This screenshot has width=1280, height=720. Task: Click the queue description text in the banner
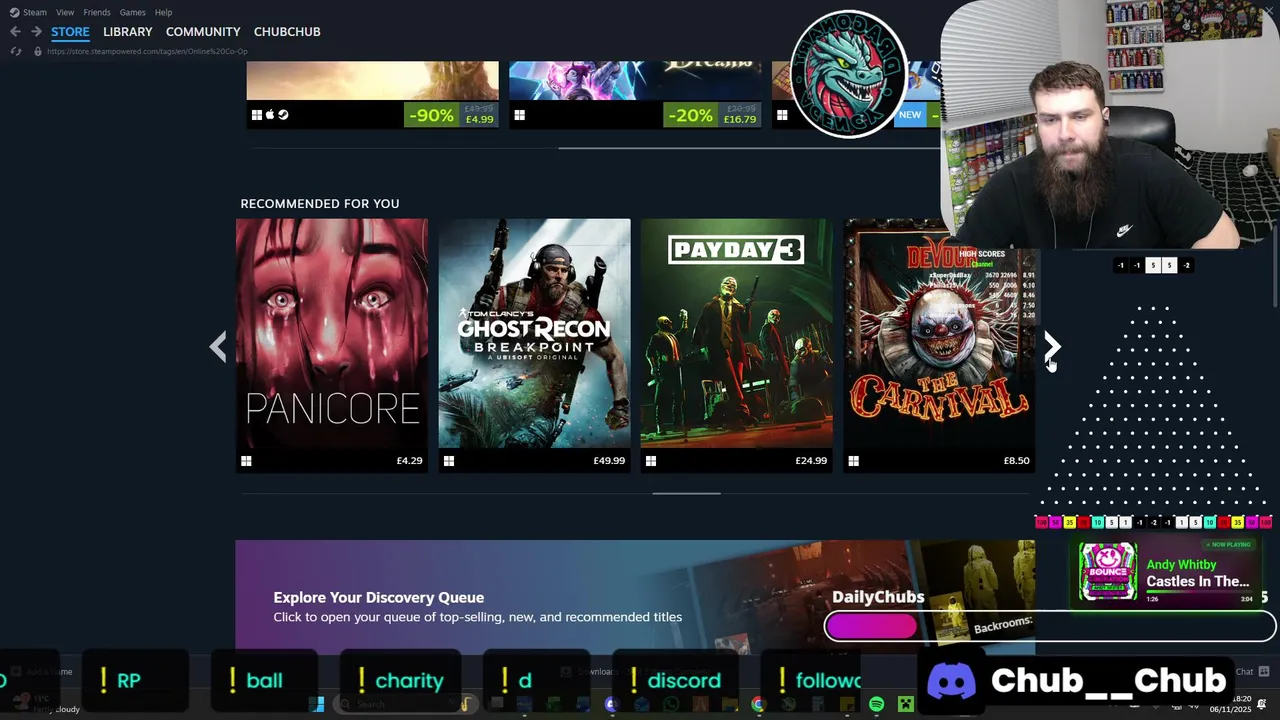478,618
